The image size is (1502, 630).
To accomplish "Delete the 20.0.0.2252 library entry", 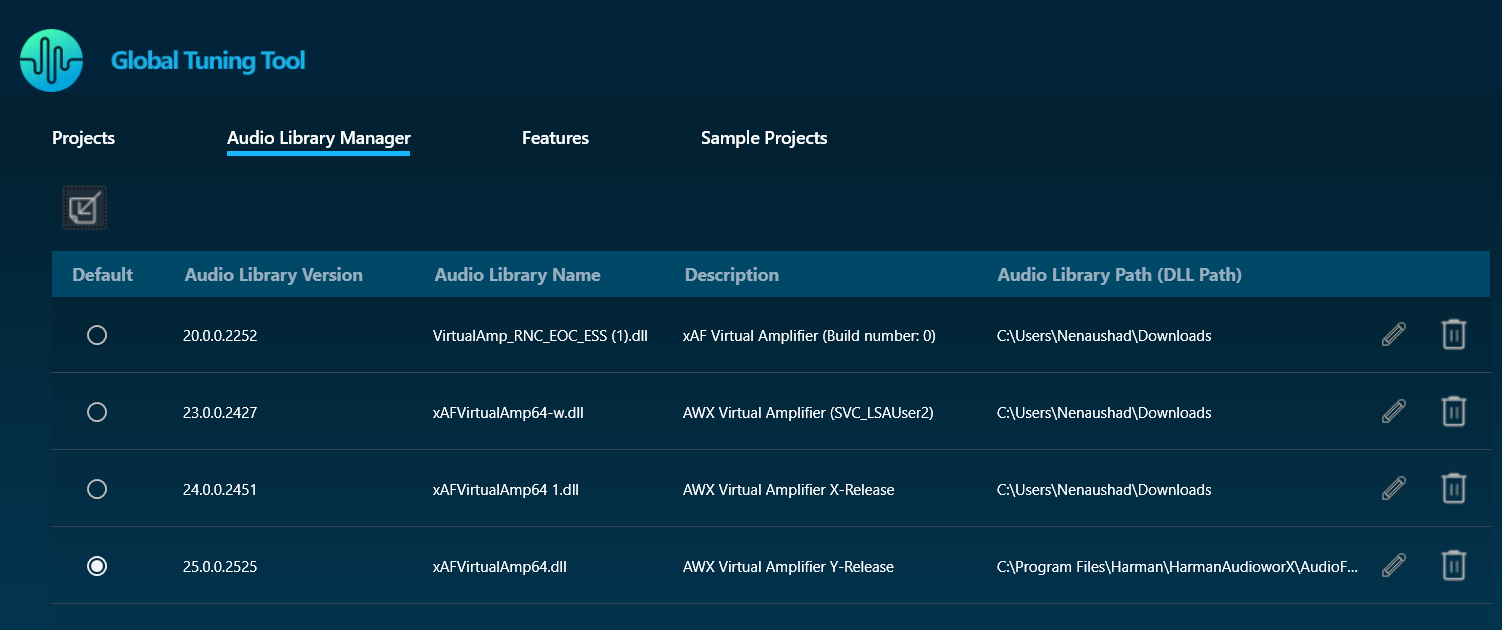I will pos(1453,335).
